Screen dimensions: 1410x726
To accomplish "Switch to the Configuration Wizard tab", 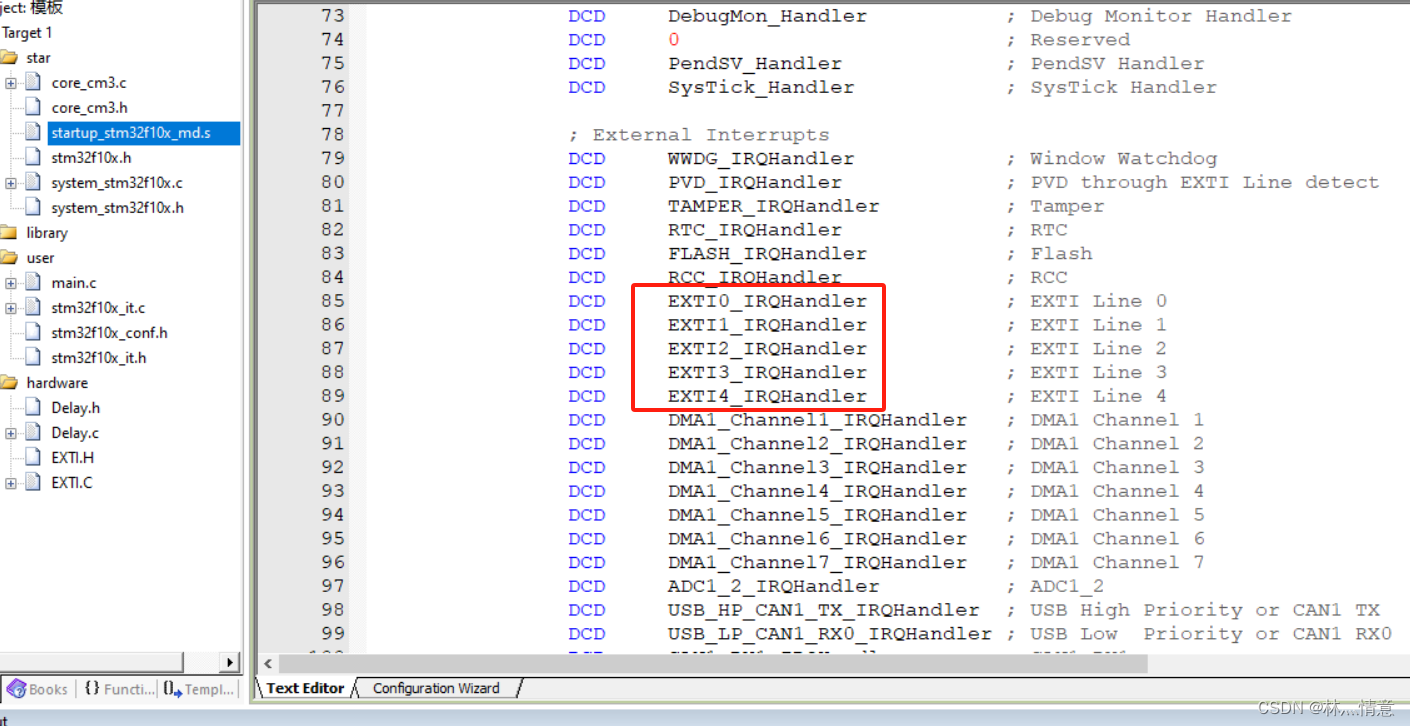I will coord(436,688).
